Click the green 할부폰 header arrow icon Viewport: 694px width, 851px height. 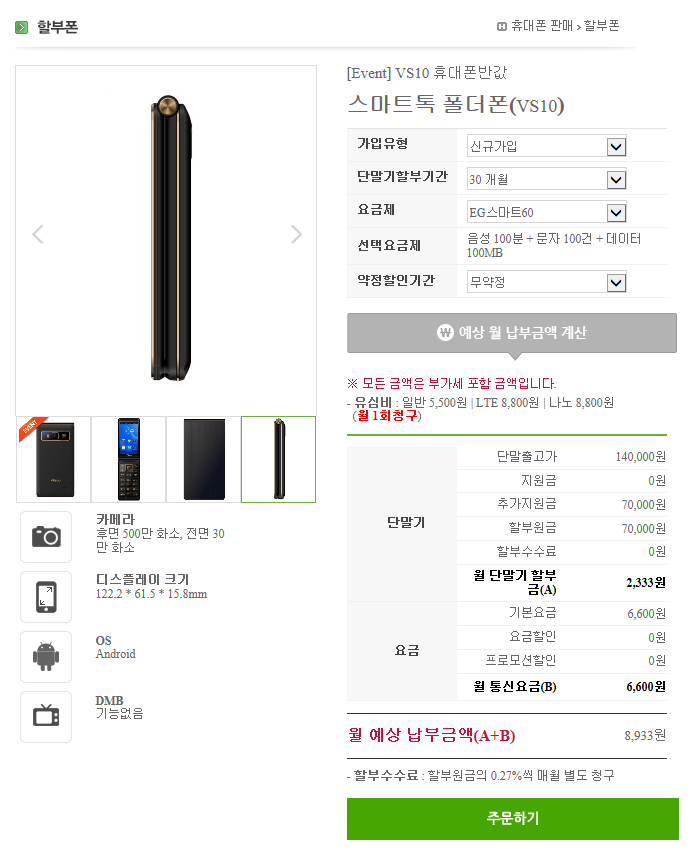tap(22, 27)
